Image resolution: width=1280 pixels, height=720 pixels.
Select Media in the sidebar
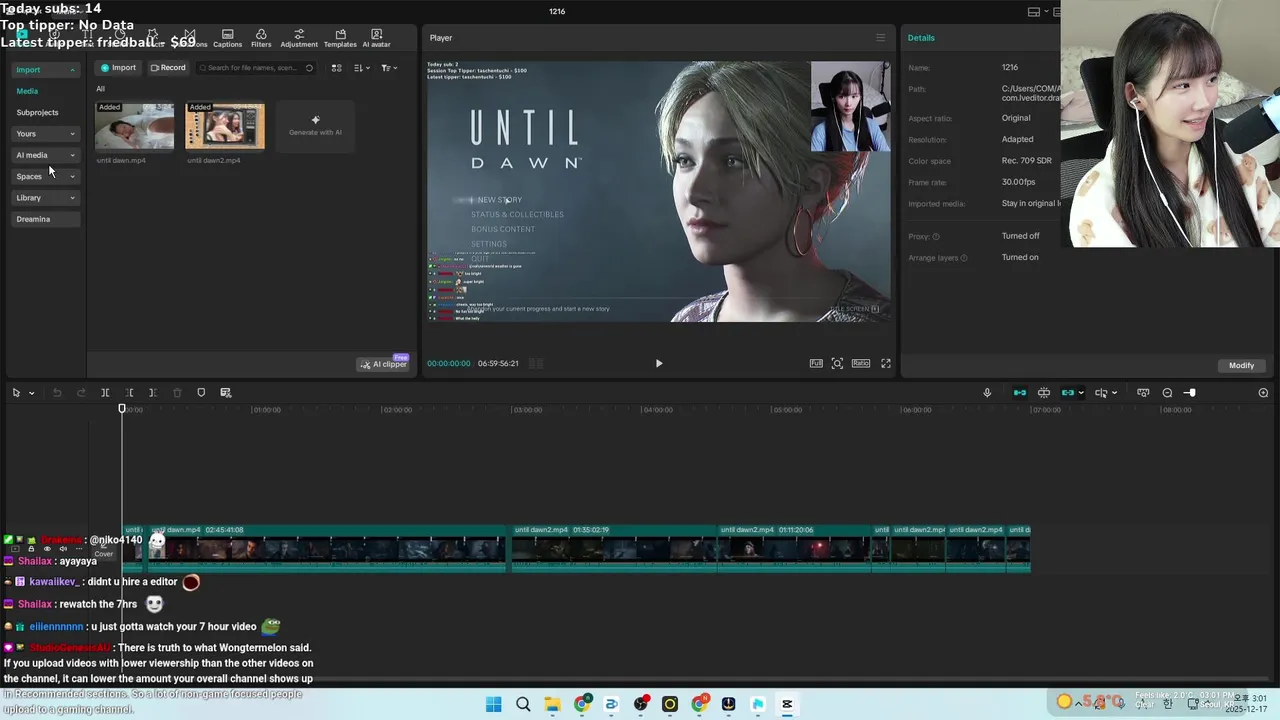tap(27, 91)
